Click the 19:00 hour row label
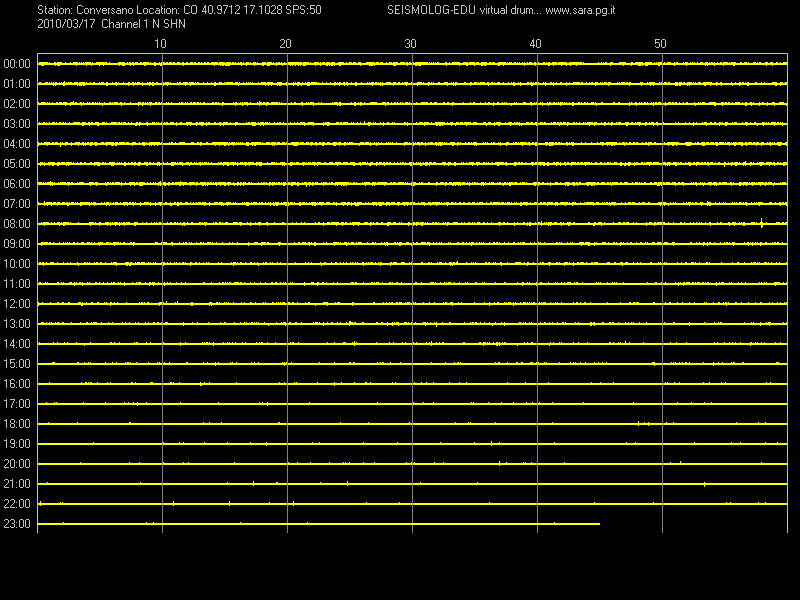Viewport: 800px width, 600px height. coord(17,444)
